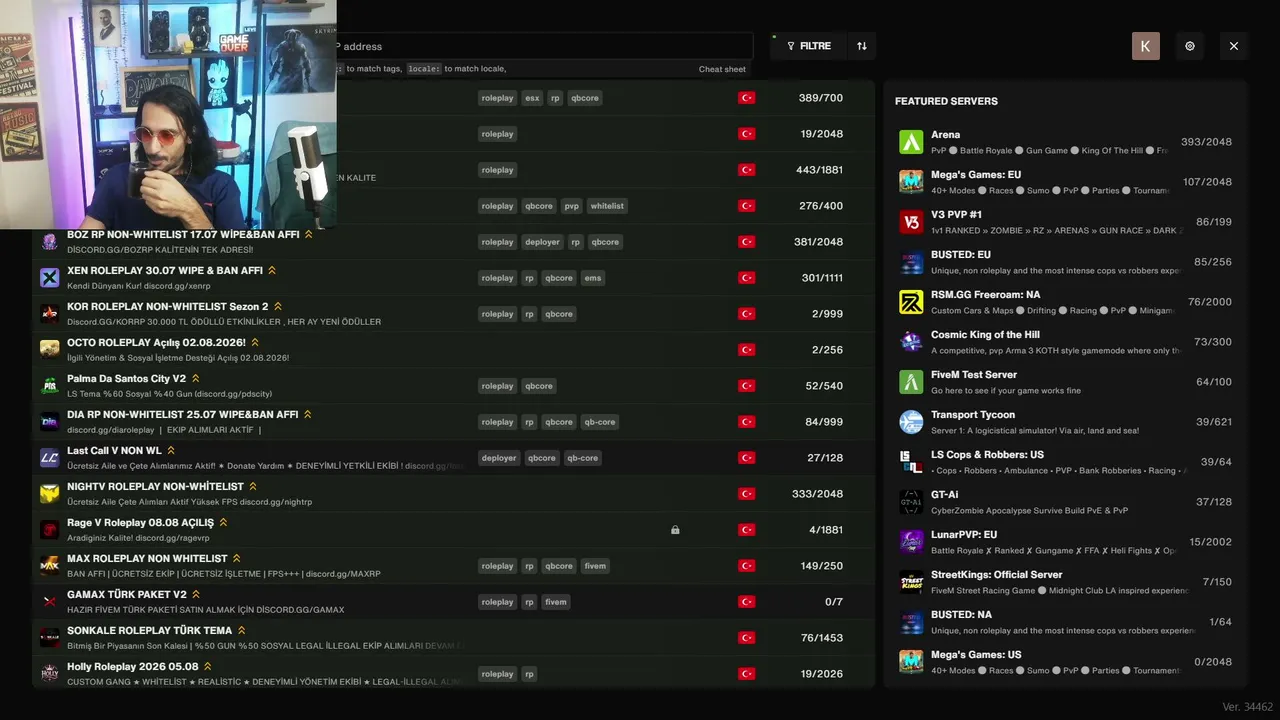Viewport: 1280px width, 720px height.
Task: Open the Cheat sheet link
Action: point(722,69)
